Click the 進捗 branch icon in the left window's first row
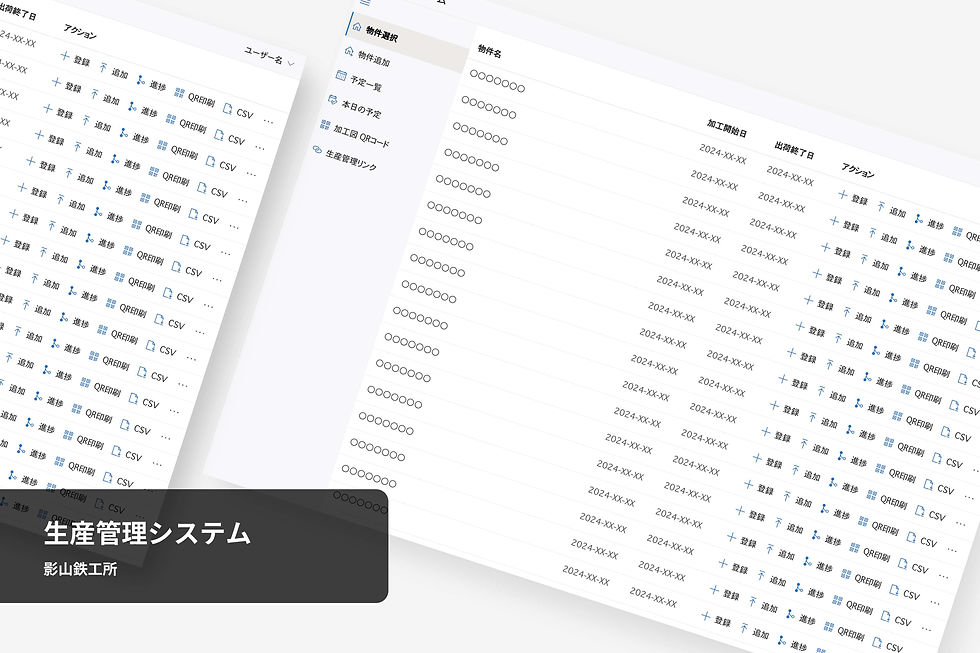Screen dimensions: 980x653 (x=141, y=80)
